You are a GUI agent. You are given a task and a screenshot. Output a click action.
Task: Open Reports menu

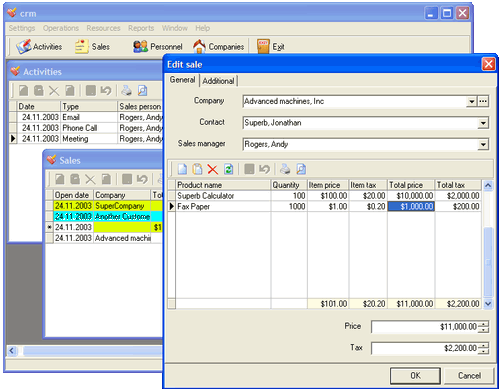[x=141, y=28]
